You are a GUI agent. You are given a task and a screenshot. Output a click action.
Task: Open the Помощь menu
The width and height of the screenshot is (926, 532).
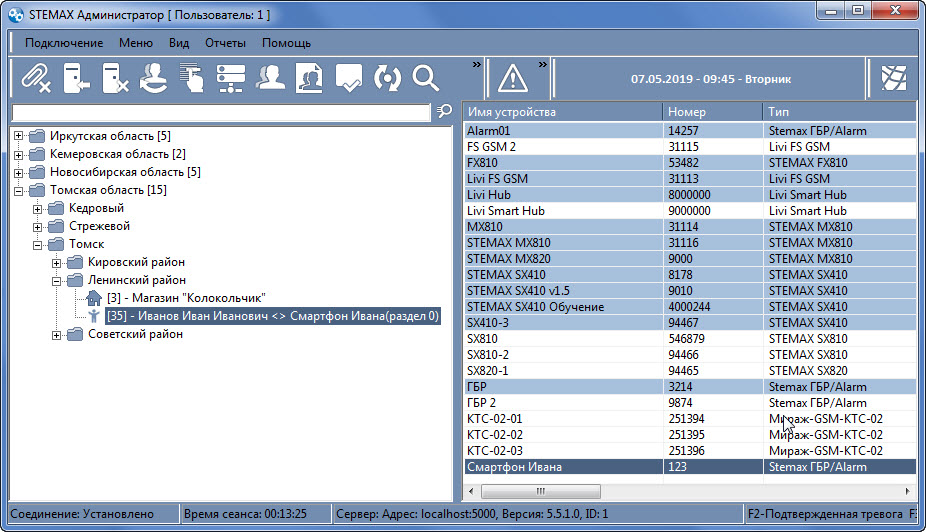tap(286, 43)
